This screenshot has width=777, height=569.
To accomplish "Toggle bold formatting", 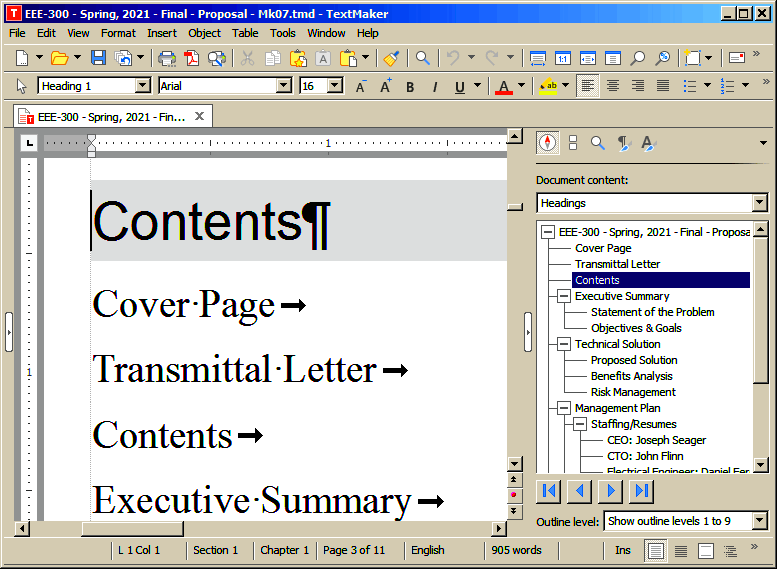I will pos(410,87).
